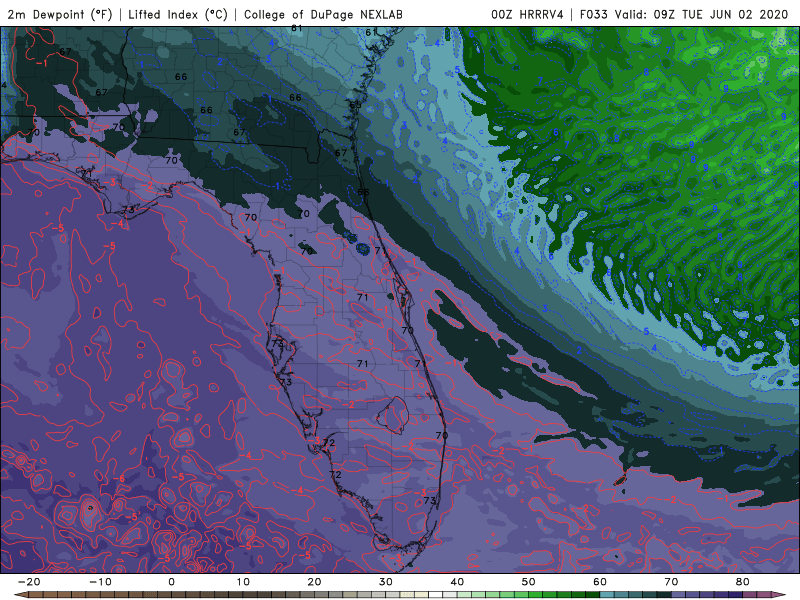Click the 0 value on the color scale

171,582
